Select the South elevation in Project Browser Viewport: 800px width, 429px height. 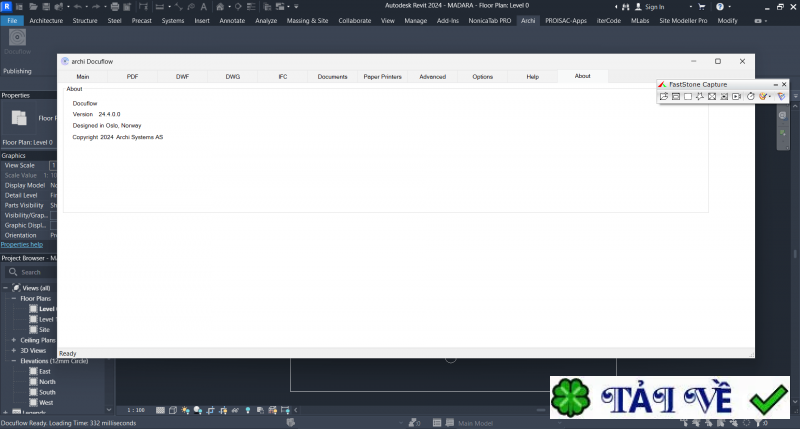[x=47, y=392]
